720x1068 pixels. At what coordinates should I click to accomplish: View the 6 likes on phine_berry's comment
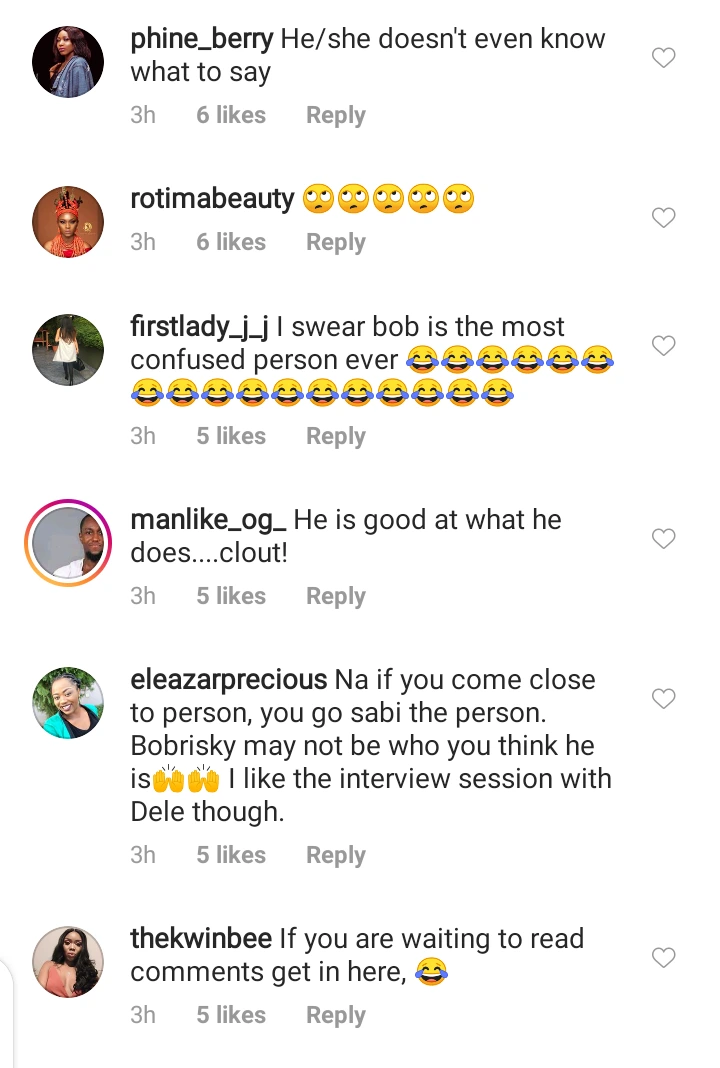[231, 115]
